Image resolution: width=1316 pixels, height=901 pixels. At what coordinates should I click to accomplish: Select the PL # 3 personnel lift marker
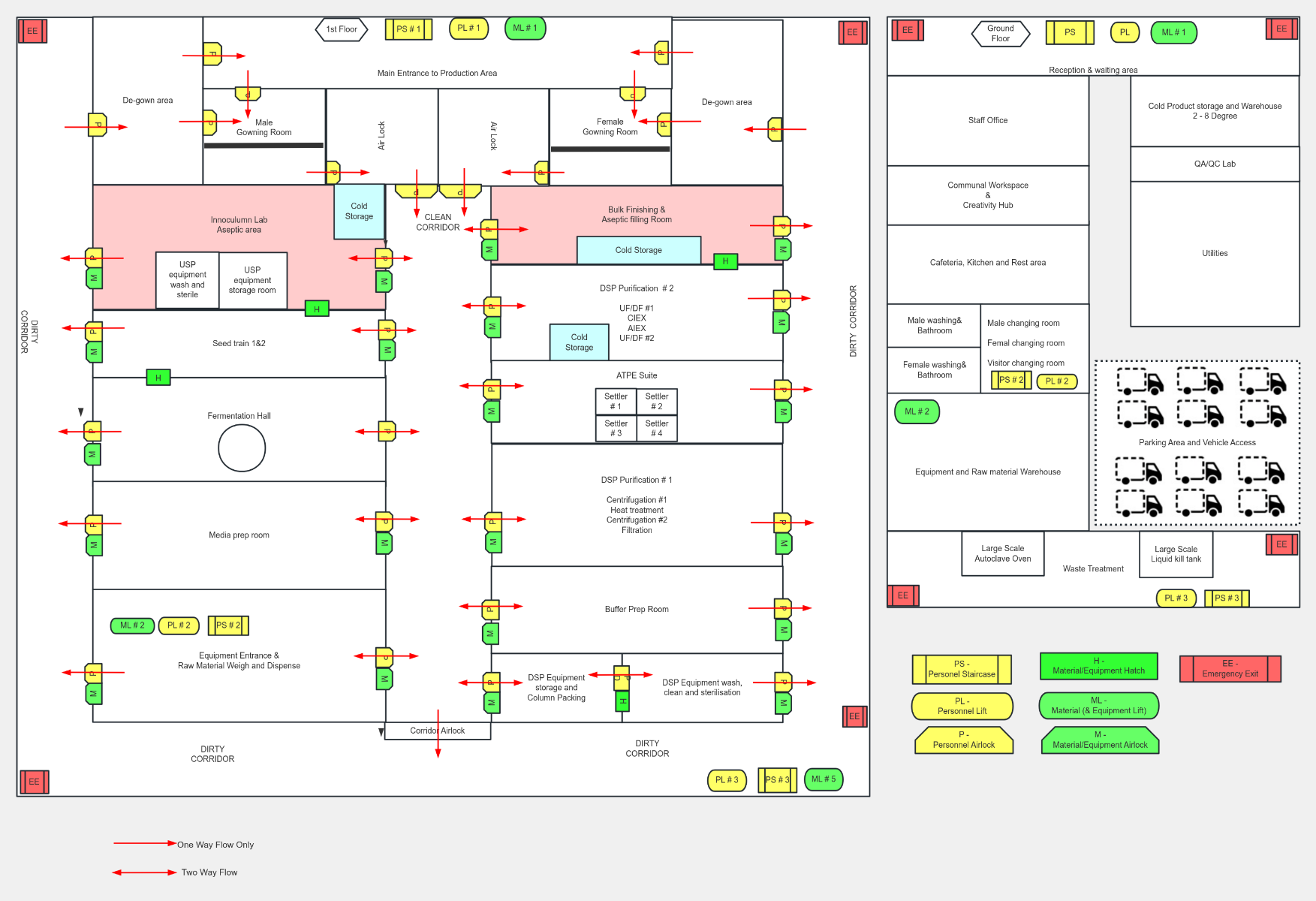726,779
